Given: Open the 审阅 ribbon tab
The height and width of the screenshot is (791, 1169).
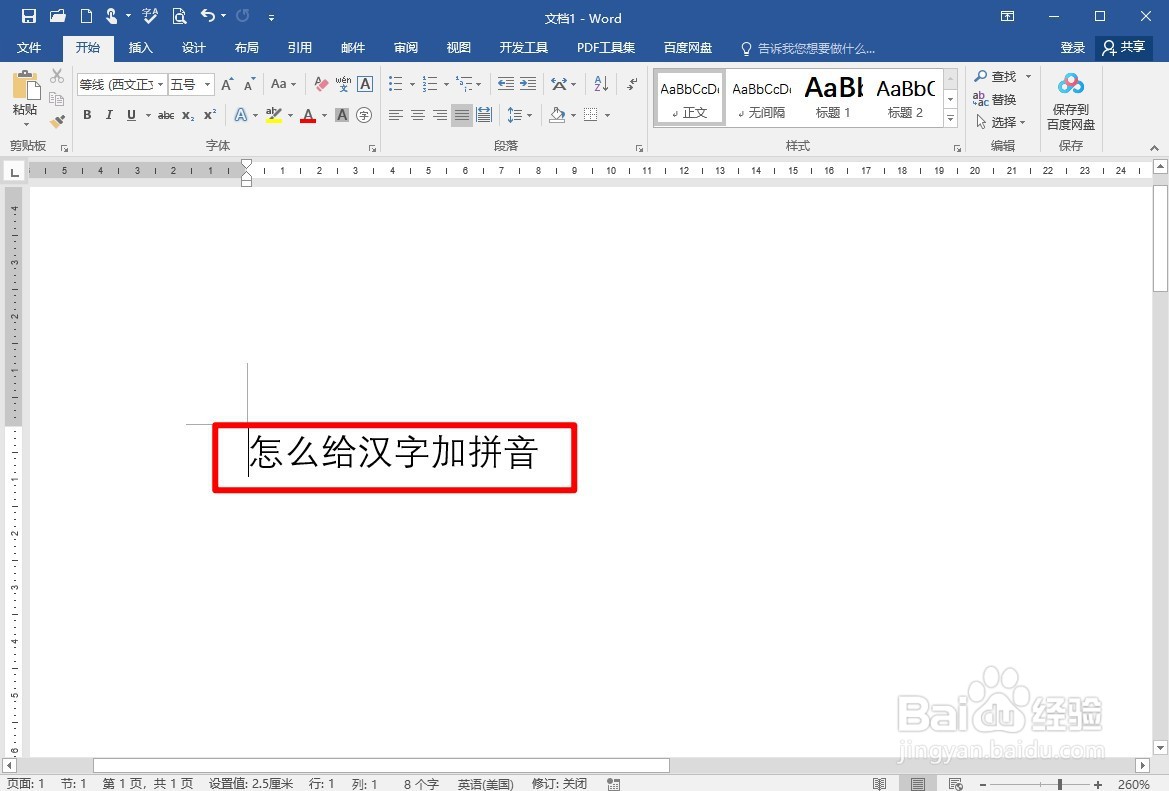Looking at the screenshot, I should tap(405, 48).
